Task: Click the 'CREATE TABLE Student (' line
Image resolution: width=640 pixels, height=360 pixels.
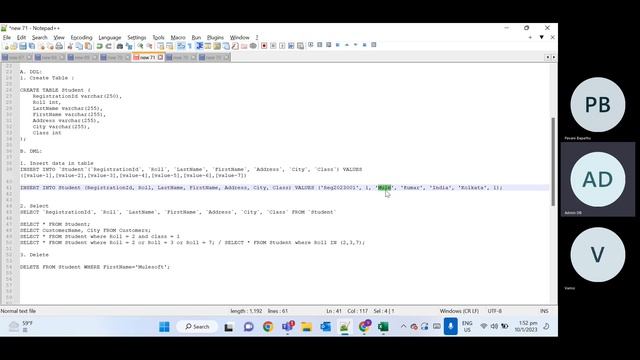Action: pos(56,90)
